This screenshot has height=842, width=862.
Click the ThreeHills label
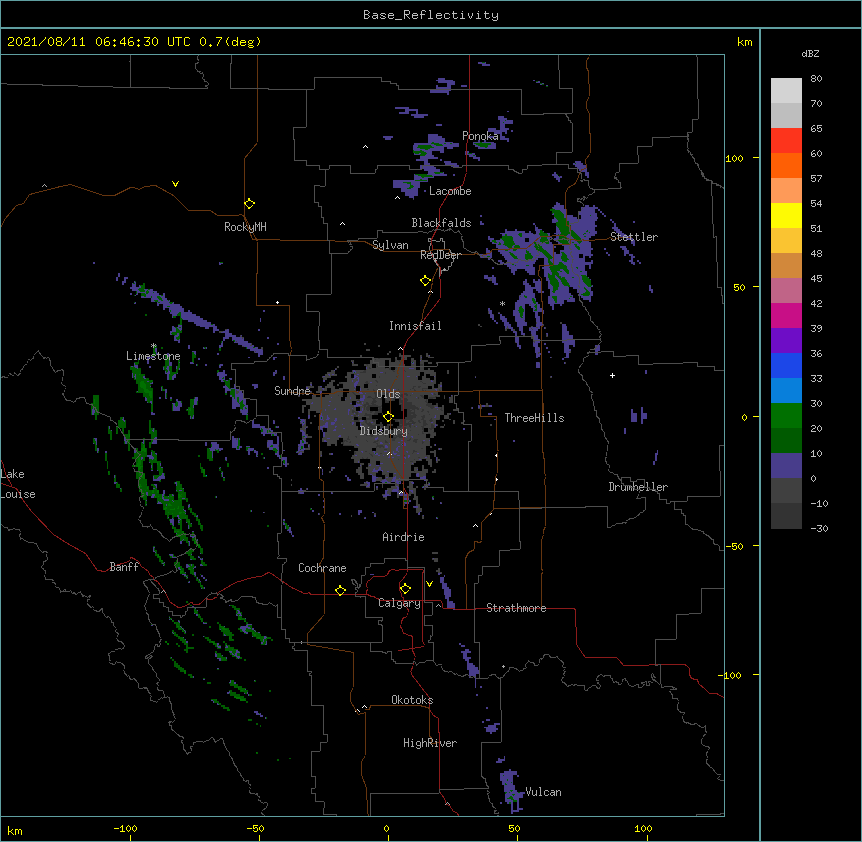(x=534, y=418)
